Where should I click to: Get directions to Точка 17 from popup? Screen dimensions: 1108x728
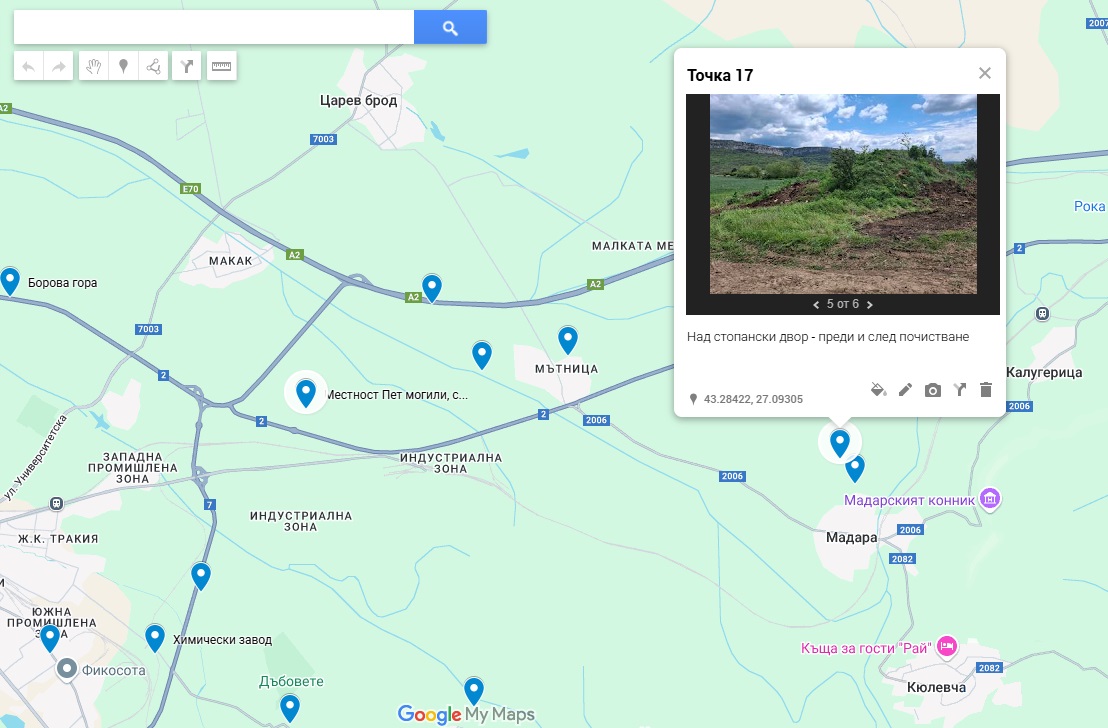(959, 390)
